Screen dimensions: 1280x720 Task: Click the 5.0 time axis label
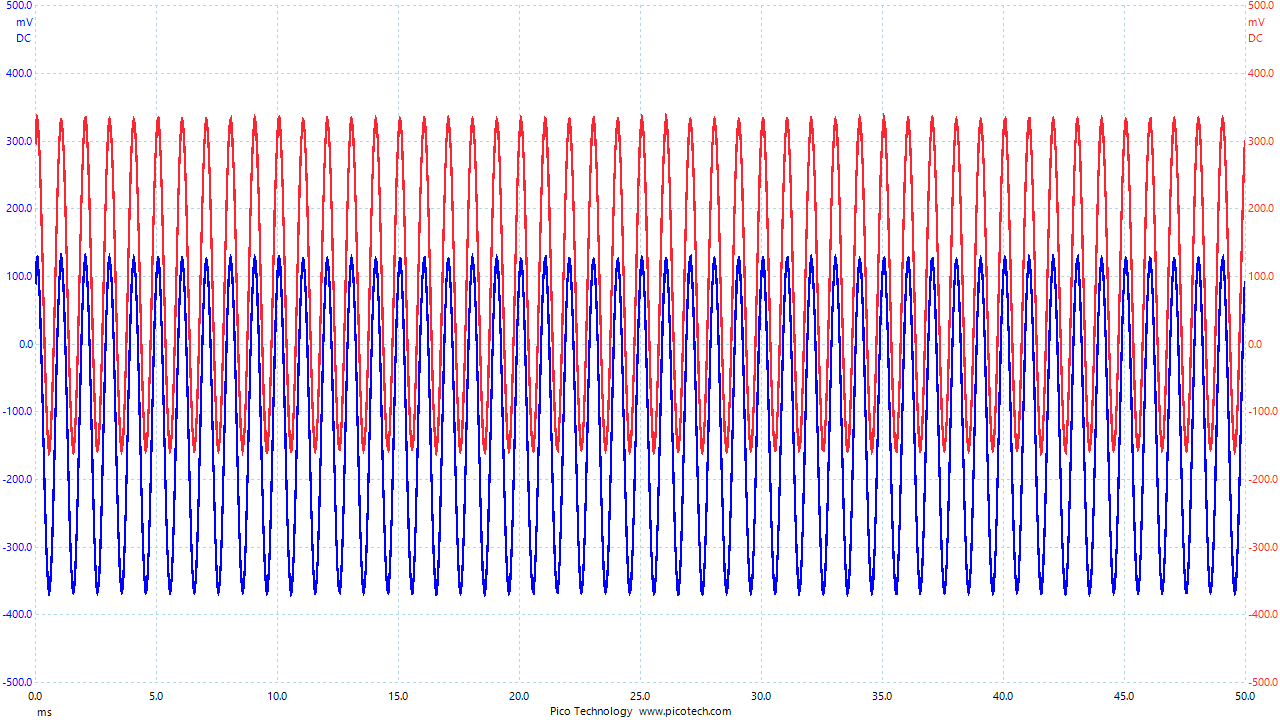pyautogui.click(x=156, y=696)
